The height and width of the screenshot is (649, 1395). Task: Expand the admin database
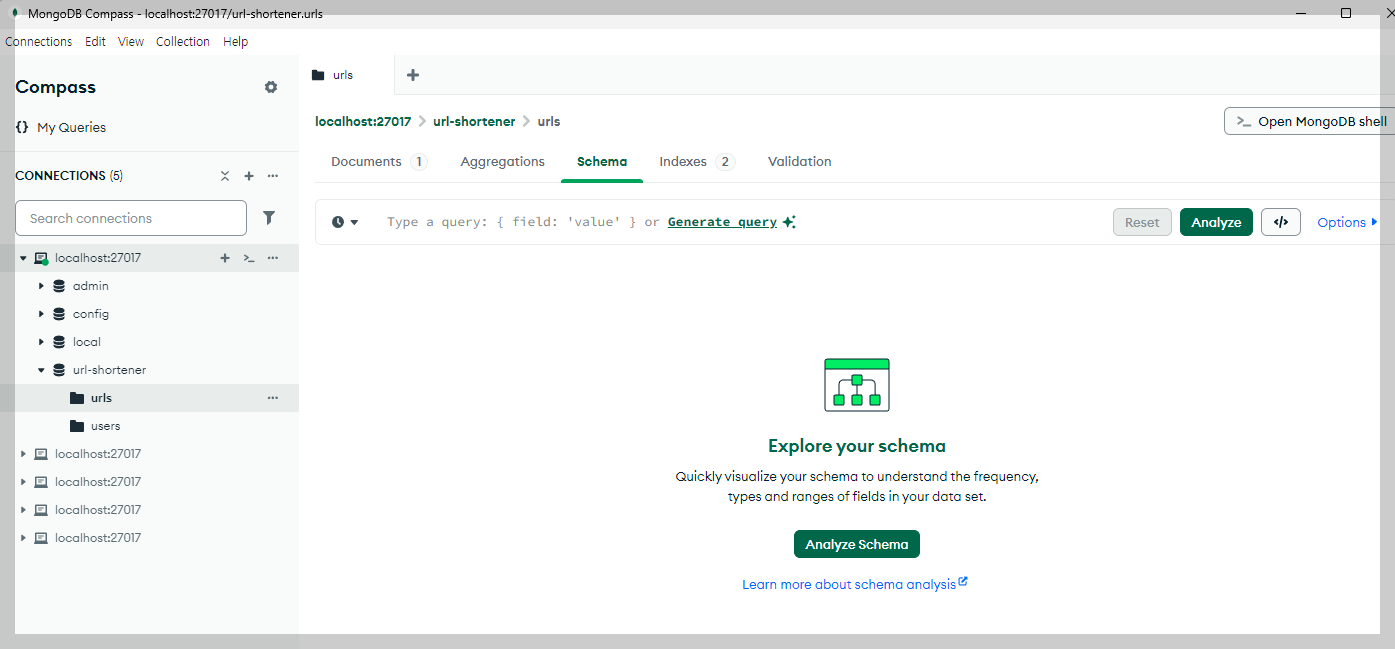click(41, 286)
